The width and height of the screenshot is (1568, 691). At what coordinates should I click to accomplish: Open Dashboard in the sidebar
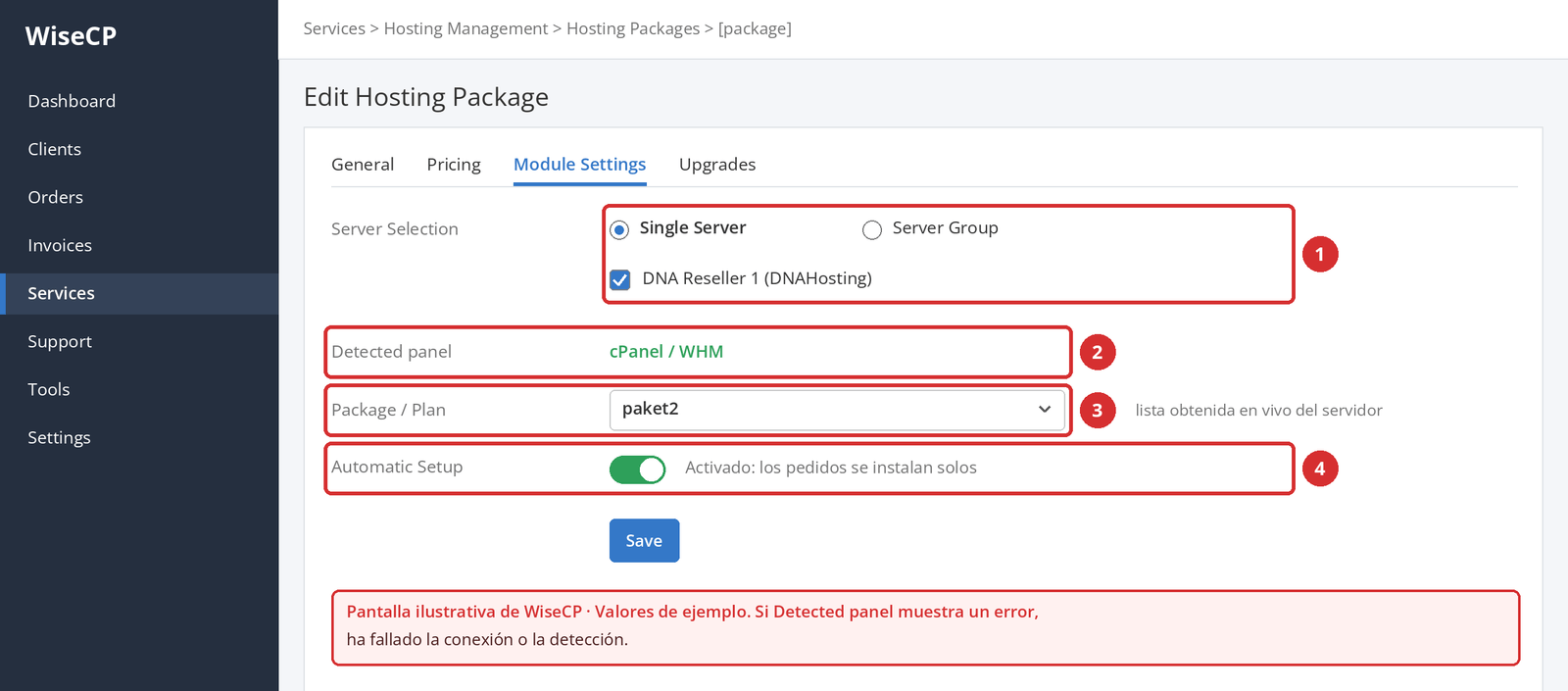72,101
